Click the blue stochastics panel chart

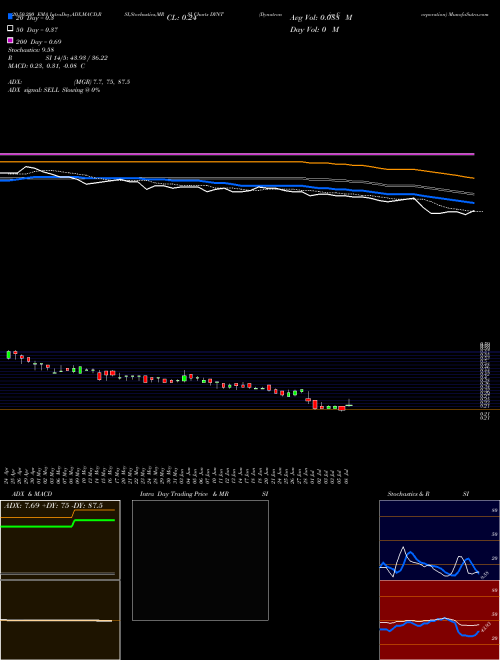pyautogui.click(x=439, y=540)
